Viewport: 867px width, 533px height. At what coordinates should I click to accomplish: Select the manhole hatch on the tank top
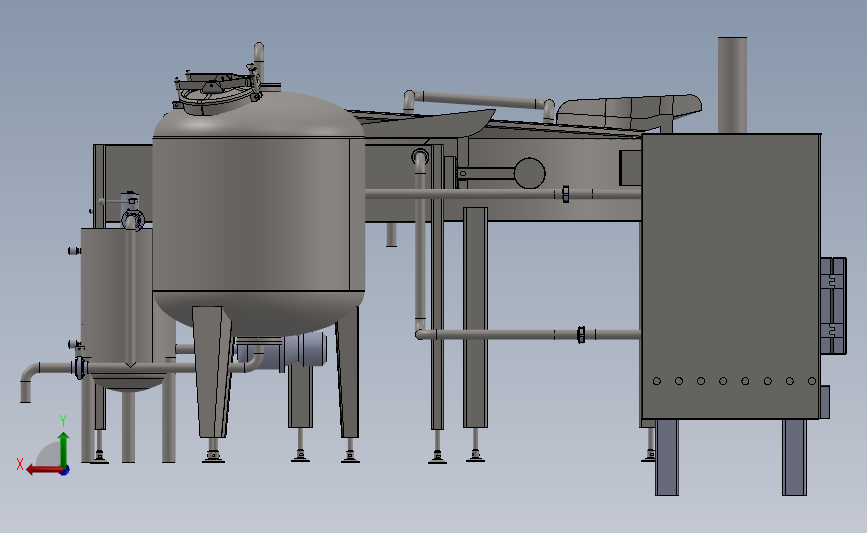pyautogui.click(x=217, y=93)
